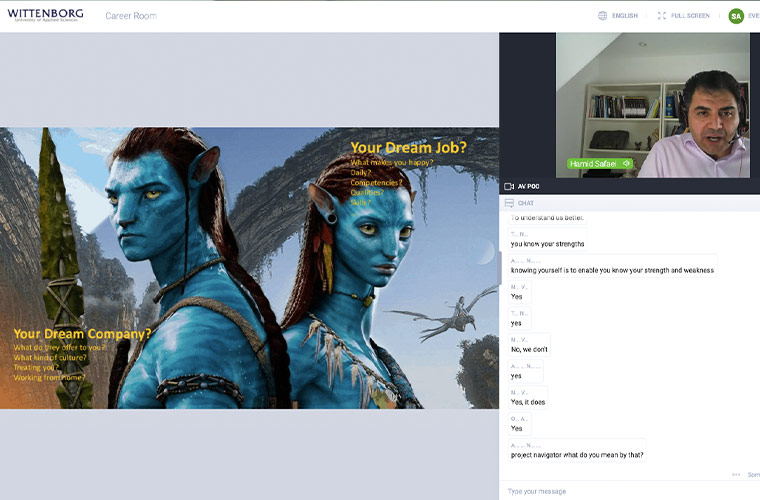Focus the 'Type your message' input field
760x500 pixels.
pyautogui.click(x=629, y=491)
